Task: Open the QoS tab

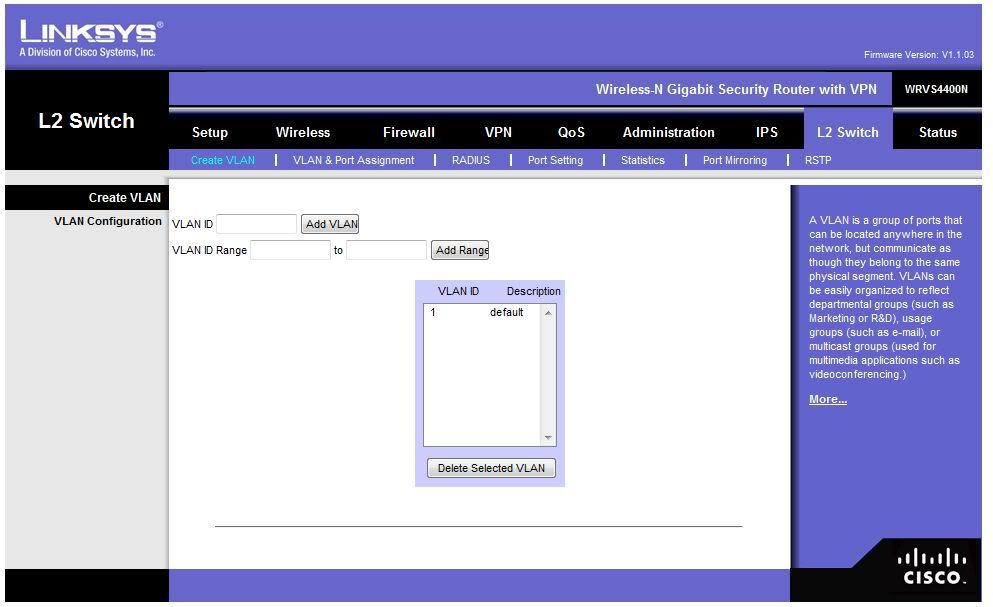Action: (571, 132)
